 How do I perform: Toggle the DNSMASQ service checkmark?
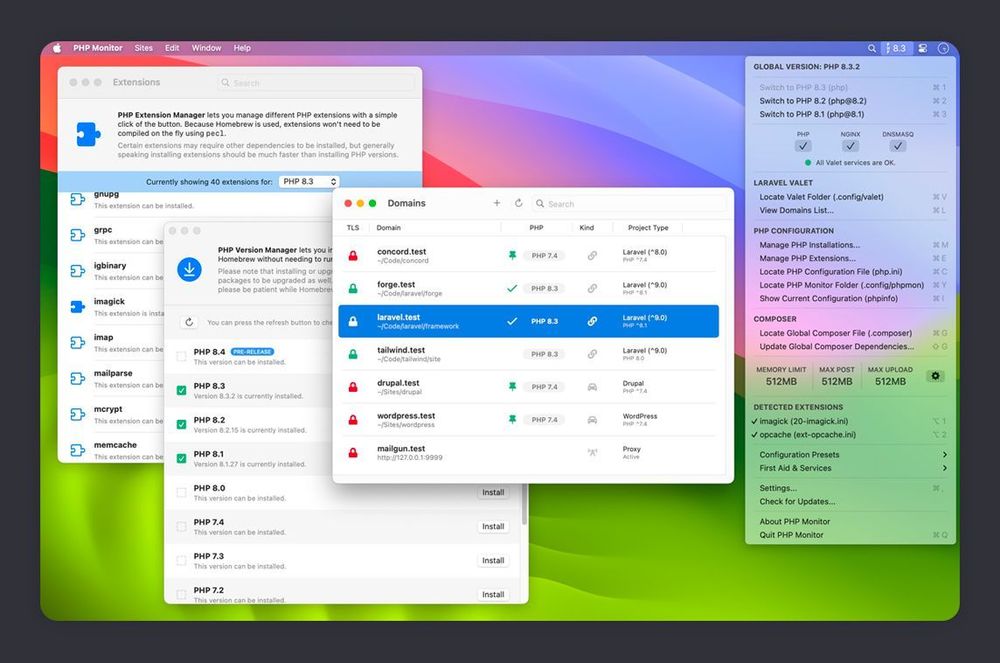click(x=898, y=146)
